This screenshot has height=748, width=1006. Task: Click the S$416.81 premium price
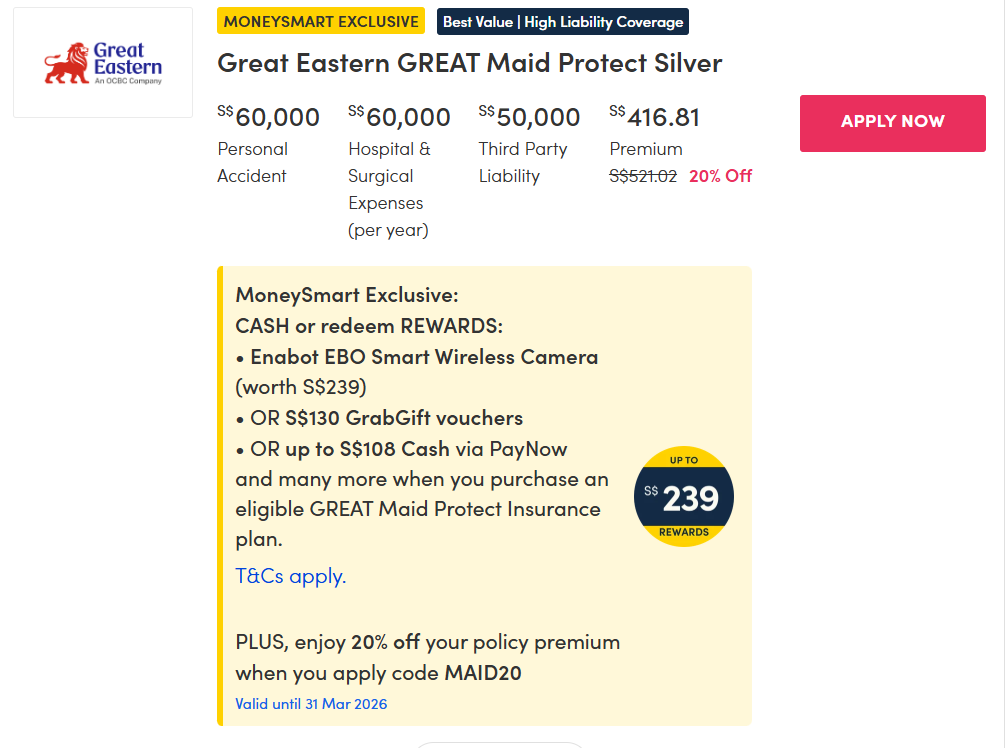tap(655, 117)
